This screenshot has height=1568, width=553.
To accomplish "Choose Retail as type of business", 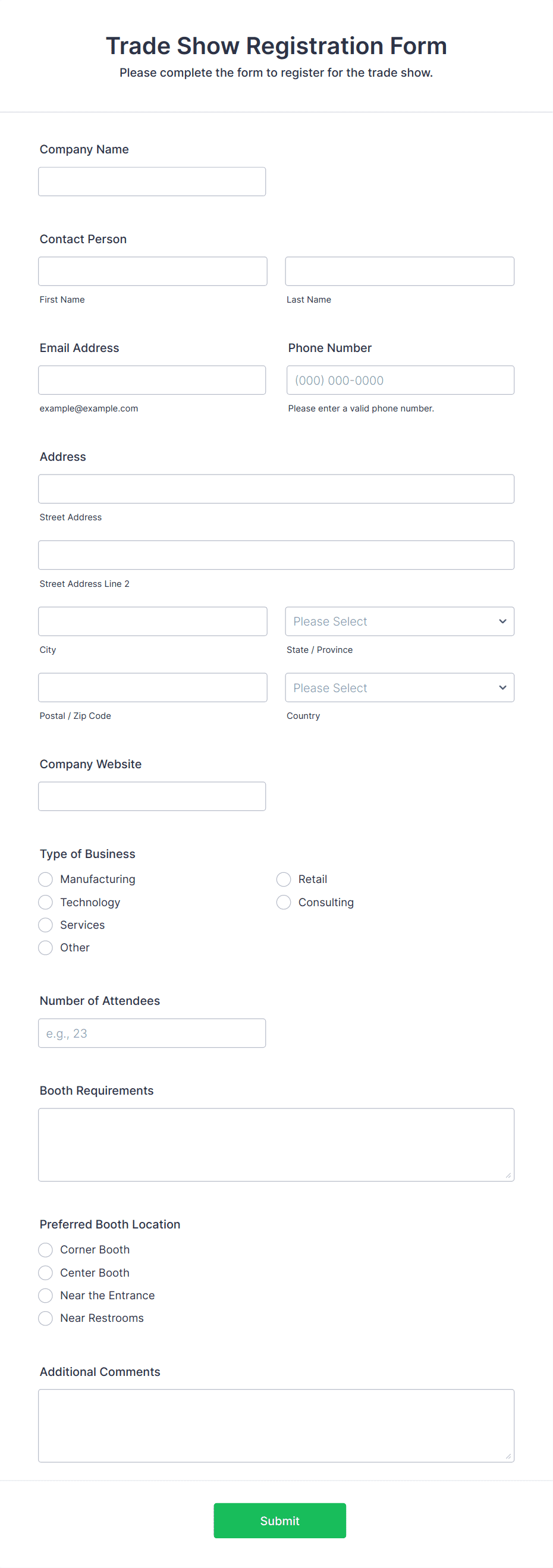I will point(283,879).
